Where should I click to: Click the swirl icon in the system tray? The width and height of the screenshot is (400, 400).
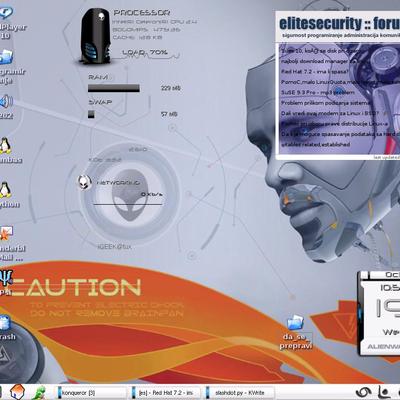[364, 392]
